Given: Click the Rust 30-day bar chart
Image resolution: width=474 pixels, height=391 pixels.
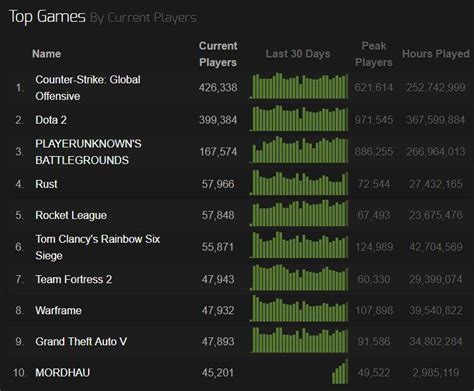Looking at the screenshot, I should pyautogui.click(x=299, y=182).
